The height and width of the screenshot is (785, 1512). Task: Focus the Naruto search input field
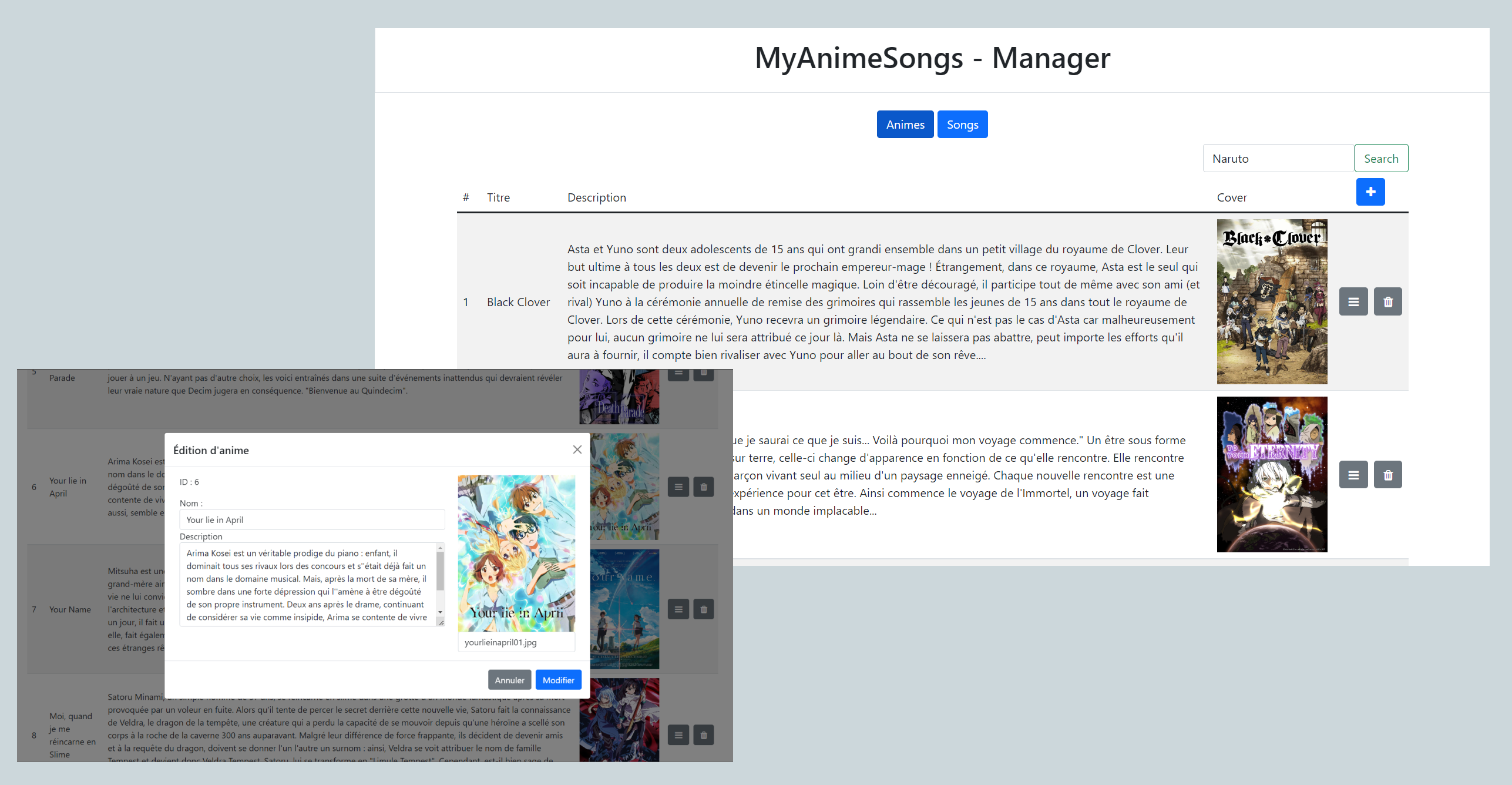tap(1278, 158)
